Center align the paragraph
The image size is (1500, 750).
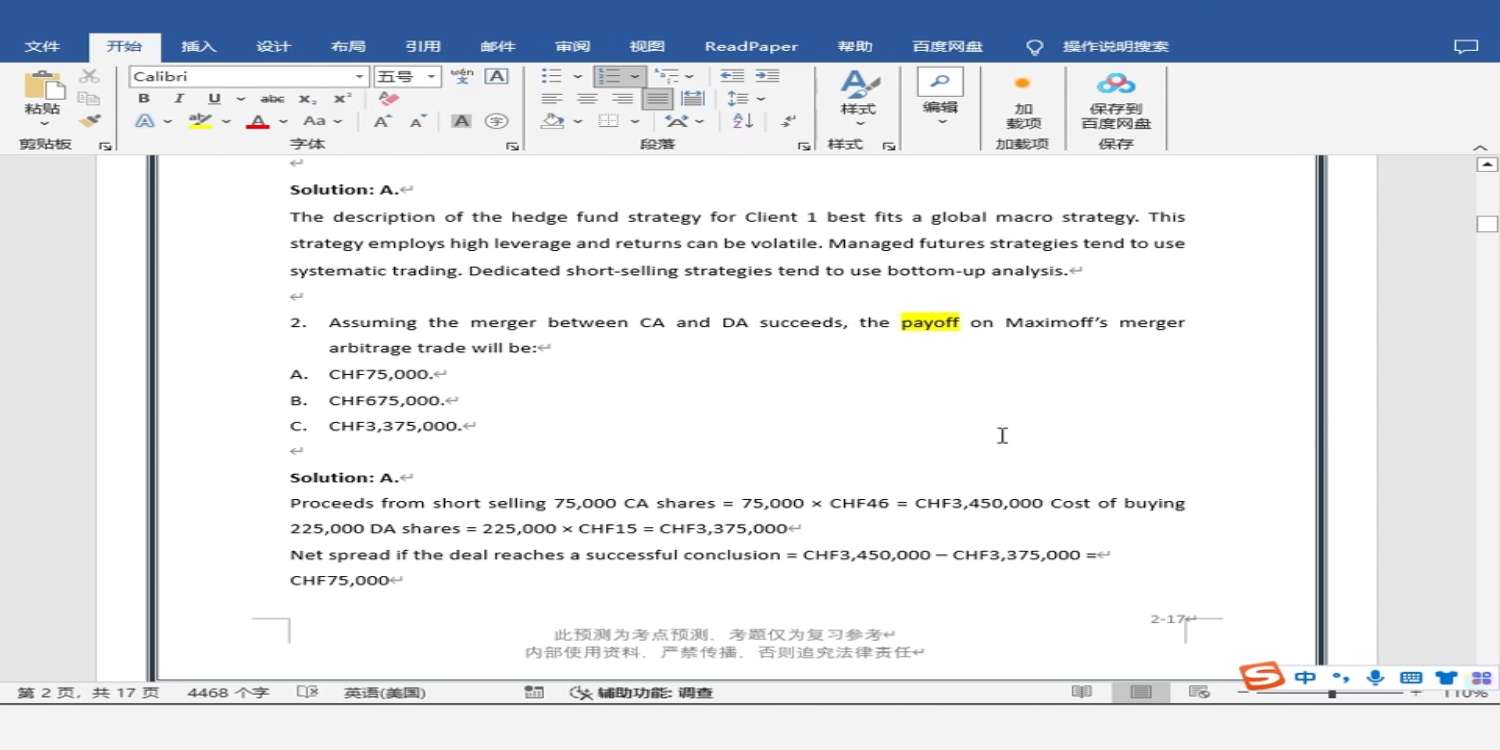coord(587,99)
